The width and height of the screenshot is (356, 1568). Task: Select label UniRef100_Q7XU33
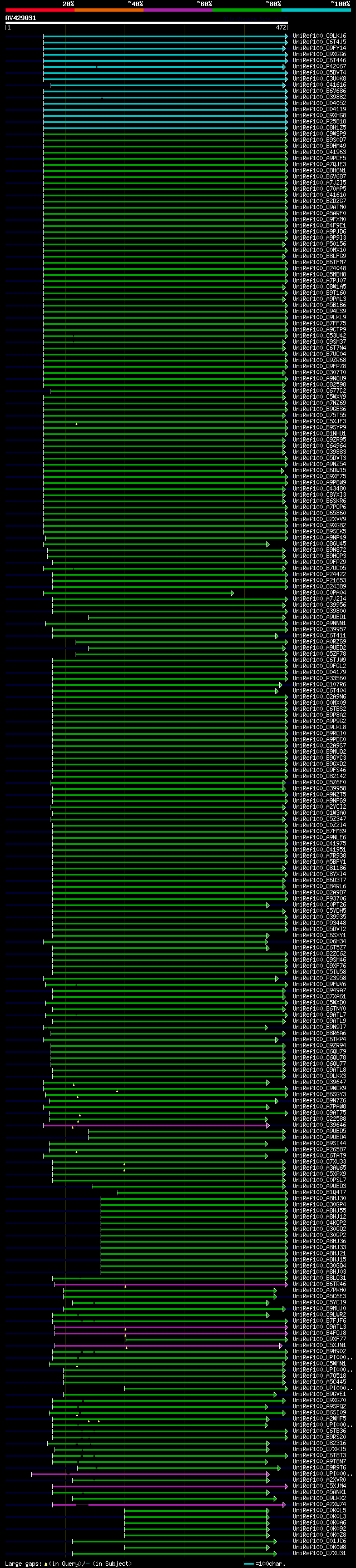319,1161
